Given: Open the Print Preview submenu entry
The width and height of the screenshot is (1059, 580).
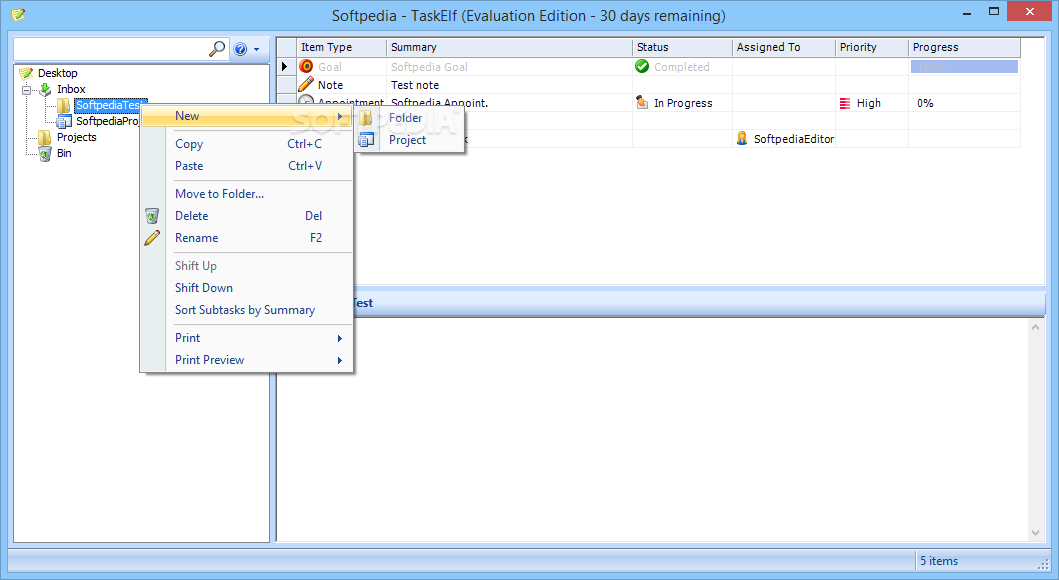Looking at the screenshot, I should pyautogui.click(x=247, y=360).
